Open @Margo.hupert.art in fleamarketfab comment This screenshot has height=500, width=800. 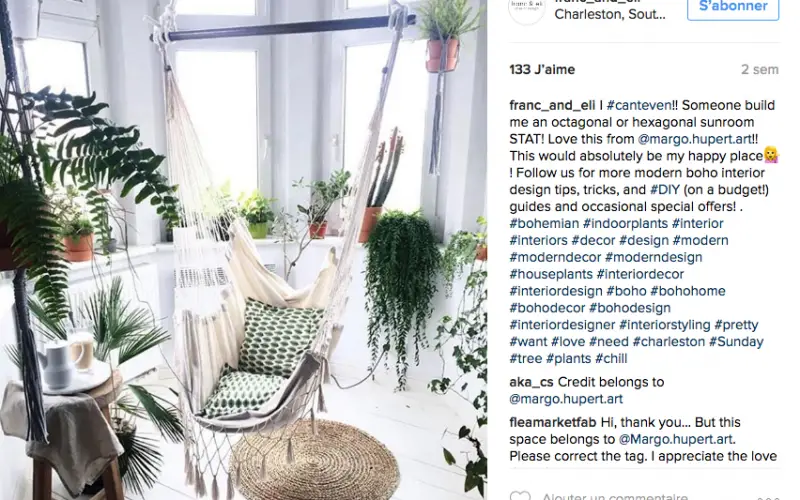point(676,439)
